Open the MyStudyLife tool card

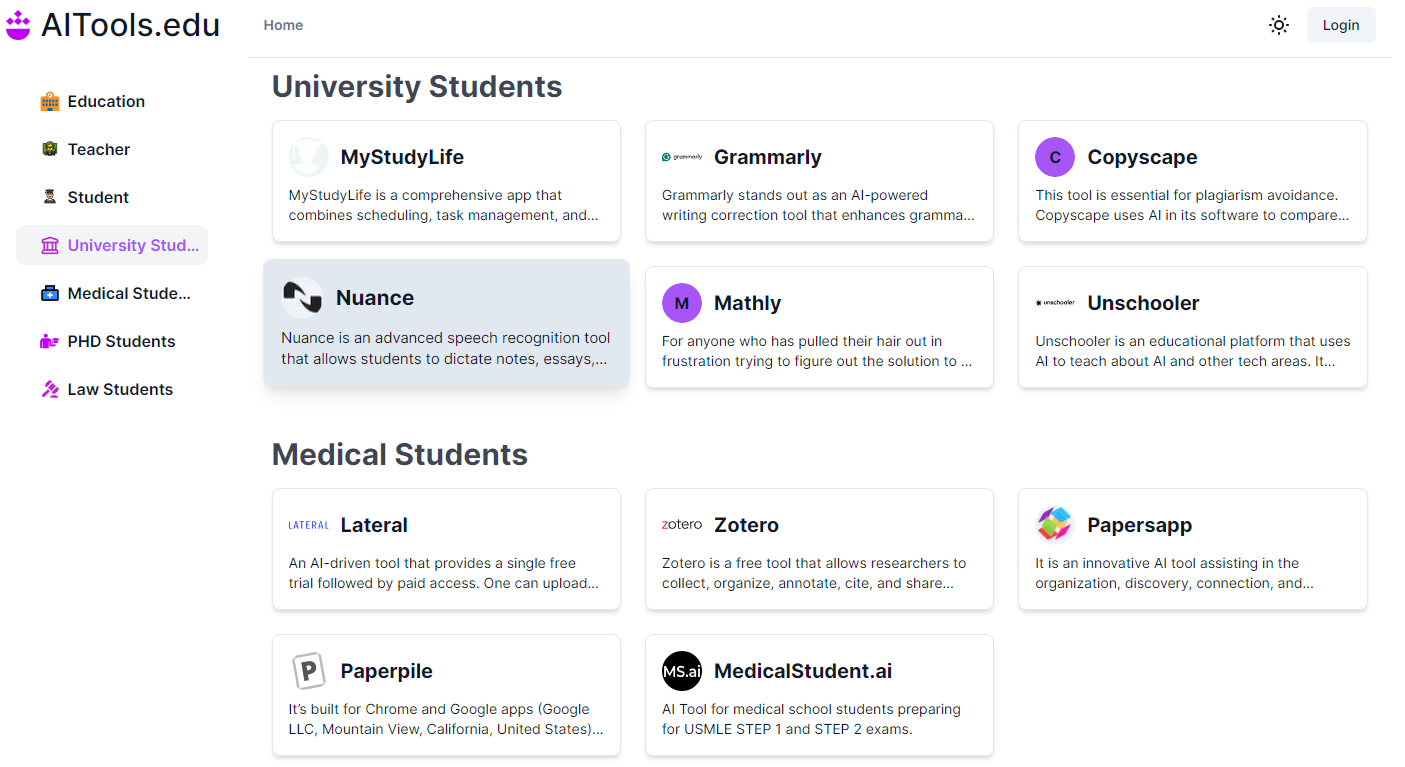pos(446,181)
